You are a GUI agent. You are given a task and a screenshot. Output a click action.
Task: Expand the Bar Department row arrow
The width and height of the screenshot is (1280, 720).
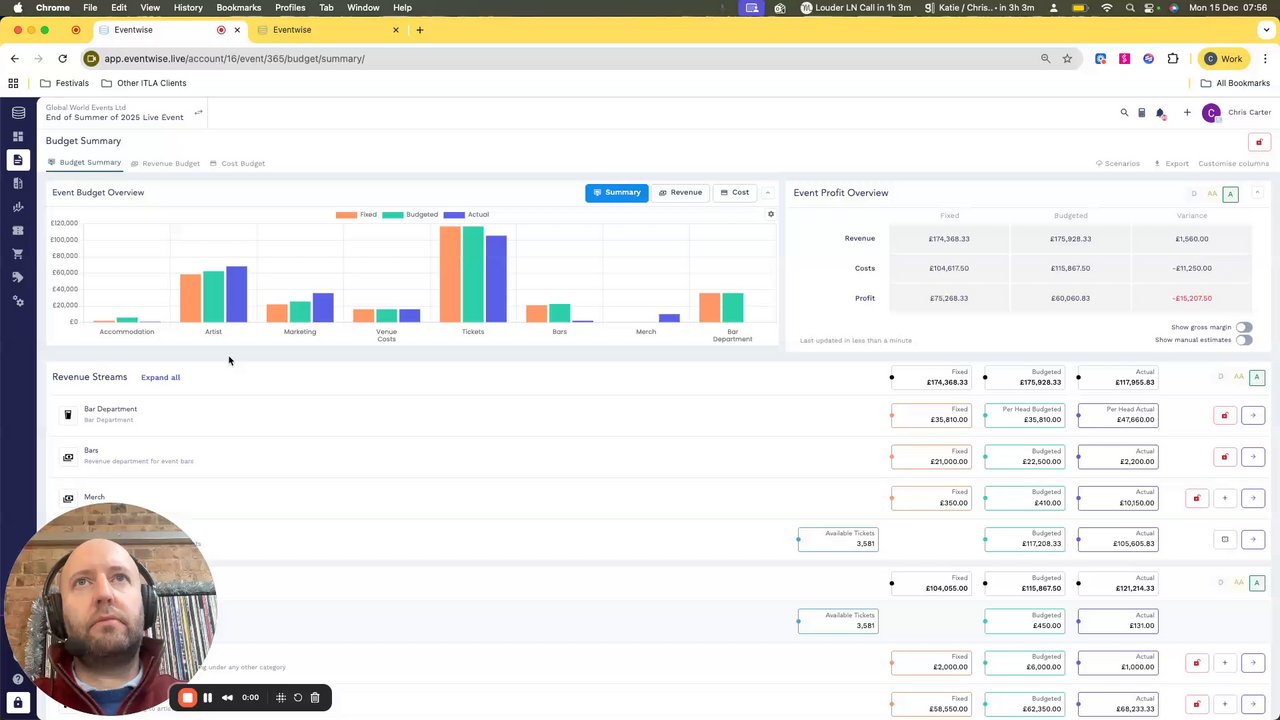1253,415
